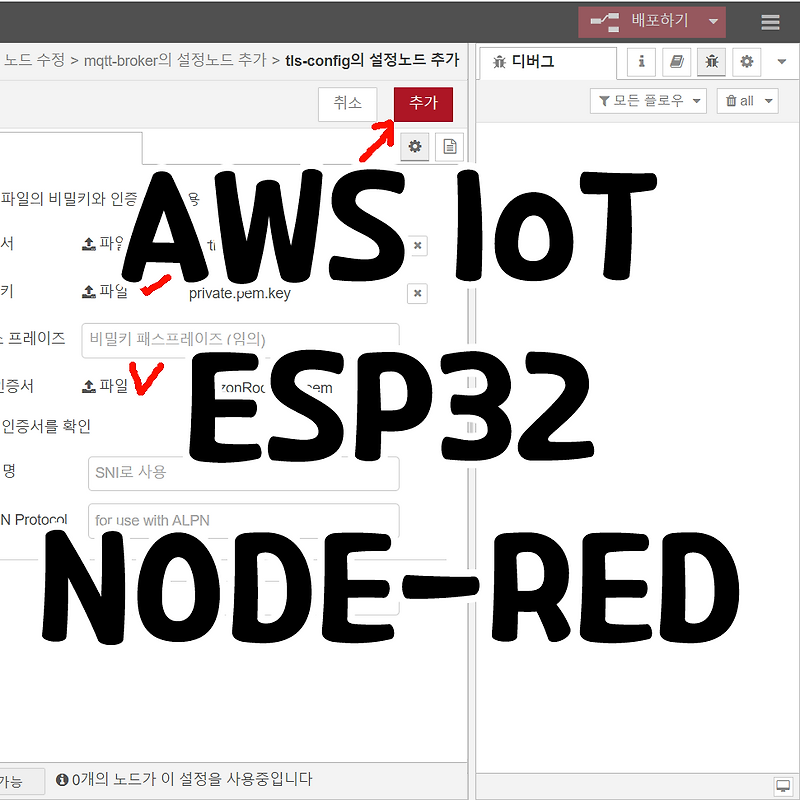The width and height of the screenshot is (800, 800).
Task: Open the information sidebar panel
Action: click(x=641, y=62)
